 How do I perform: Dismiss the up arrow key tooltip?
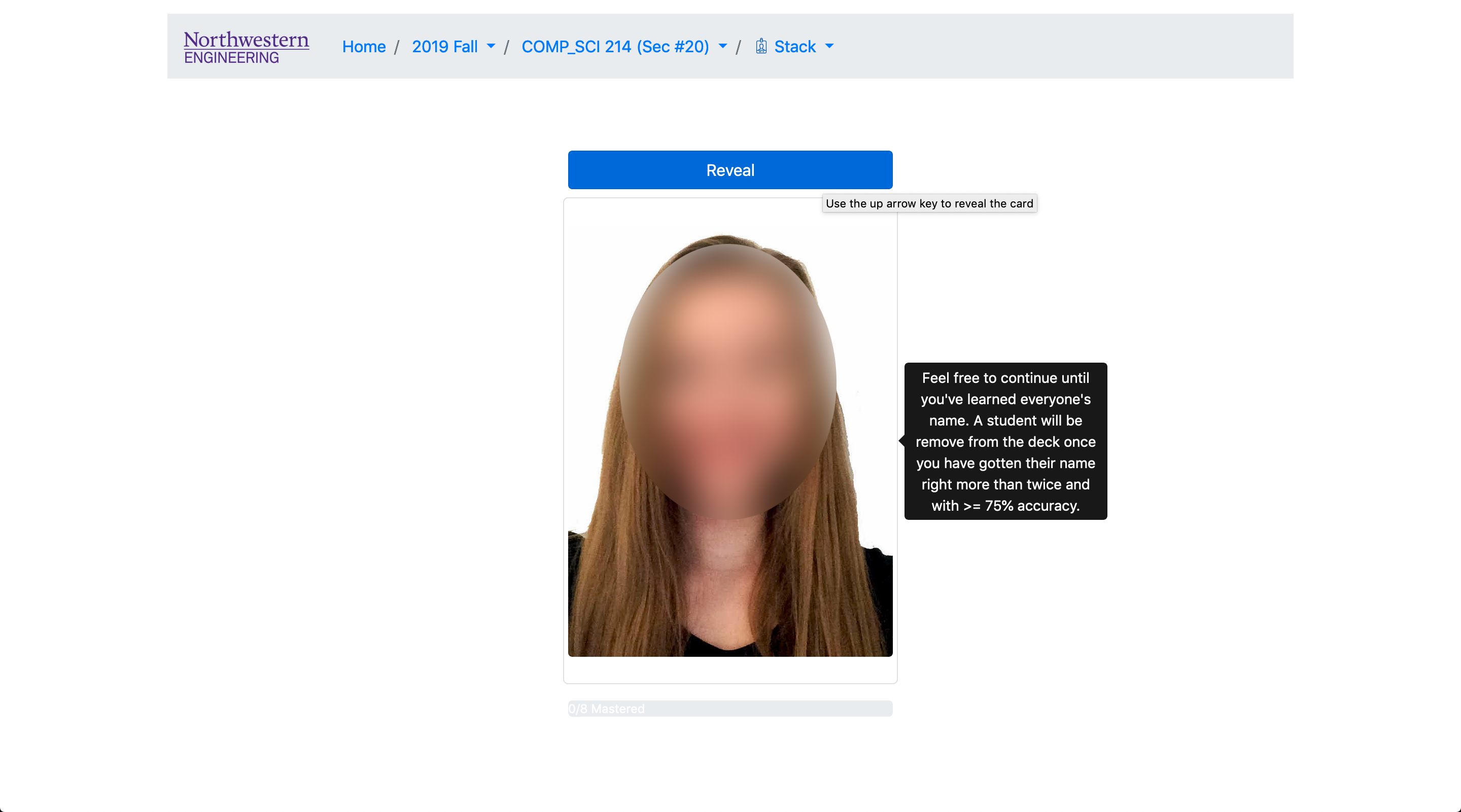click(929, 203)
